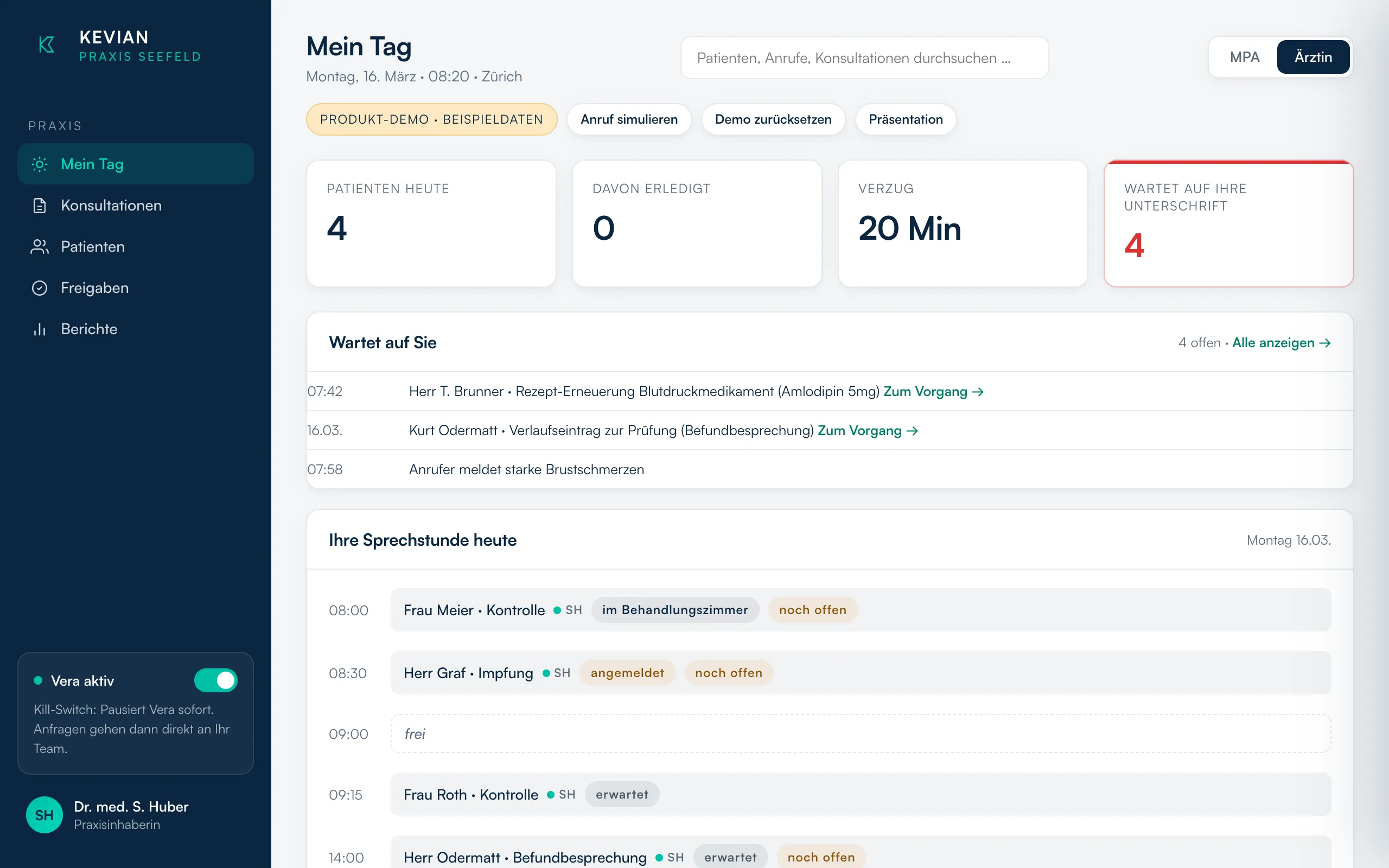Select the Ärztin role view
Viewport: 1389px width, 868px height.
click(1313, 57)
